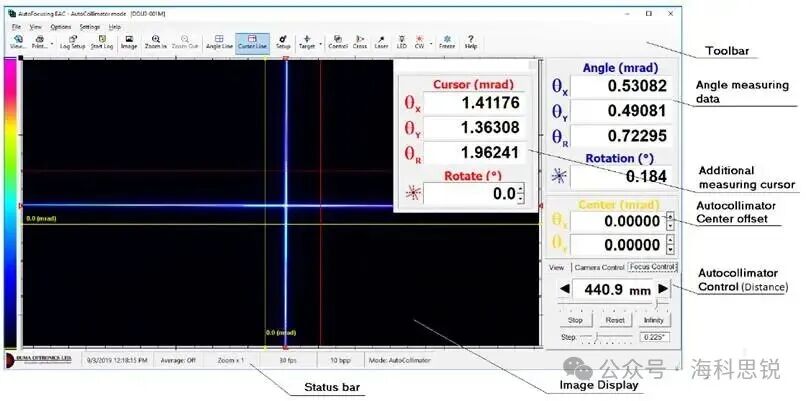The width and height of the screenshot is (806, 401).
Task: Switch to the Camera Control tab
Action: pos(599,268)
